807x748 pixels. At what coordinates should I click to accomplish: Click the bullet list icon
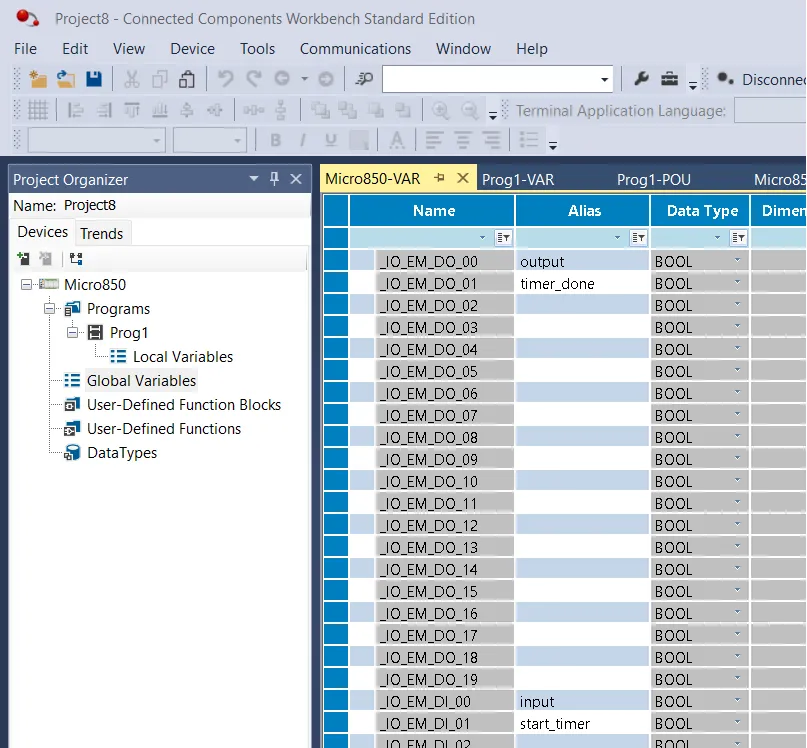529,140
